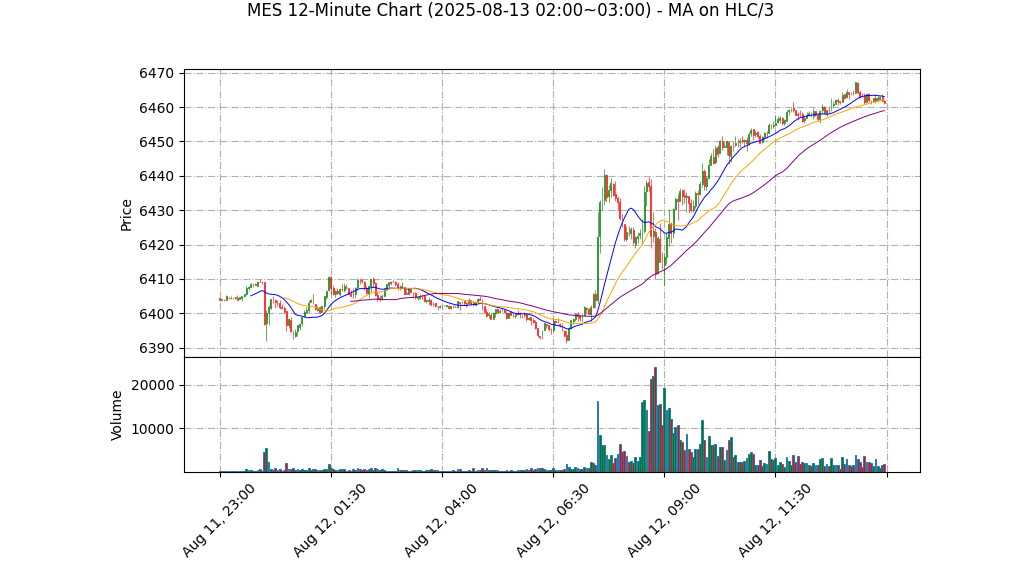Click the 20000 volume tick label
The height and width of the screenshot is (575, 1022).
[x=153, y=385]
